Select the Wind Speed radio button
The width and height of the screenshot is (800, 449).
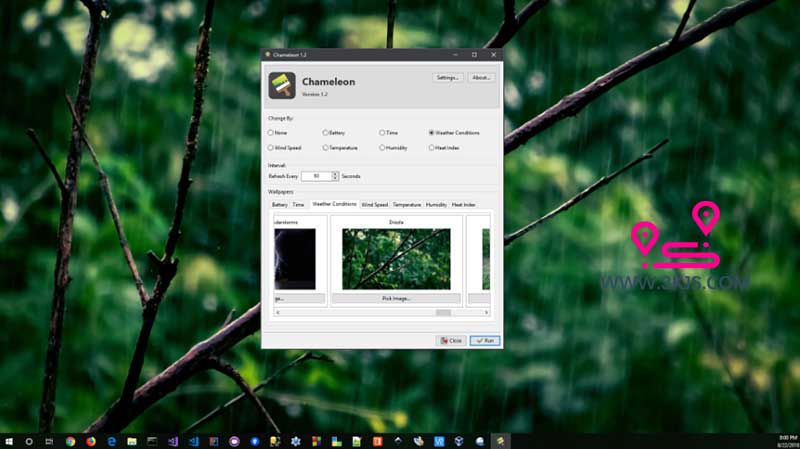click(271, 147)
